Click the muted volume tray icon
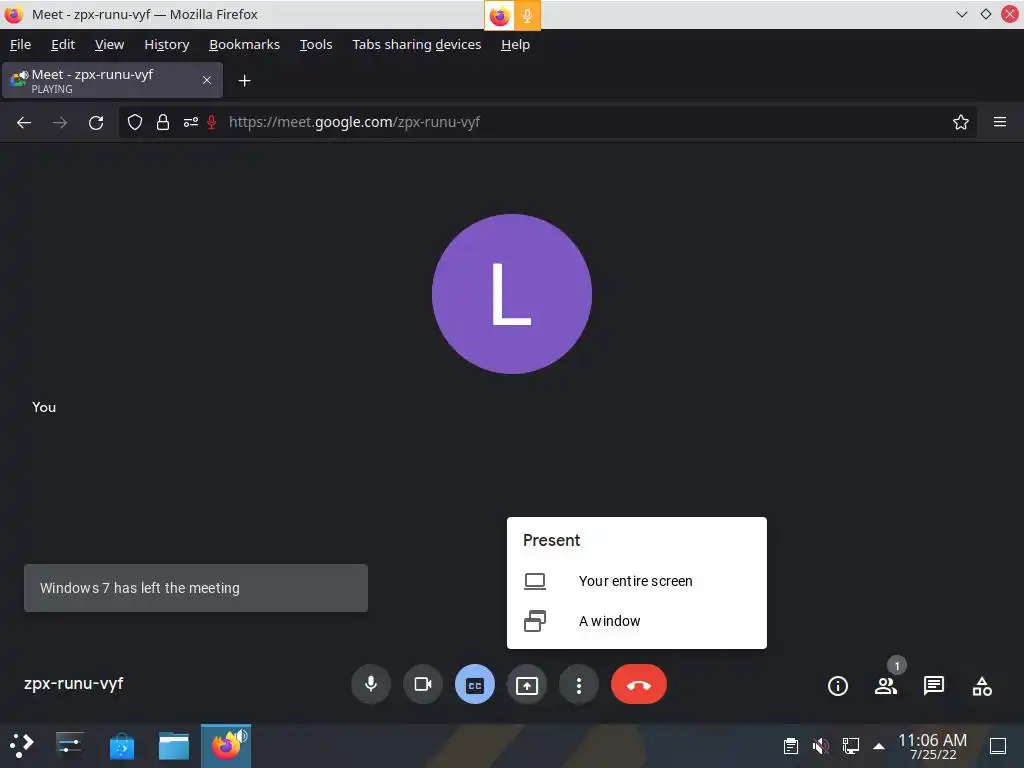The height and width of the screenshot is (768, 1024). [x=821, y=746]
